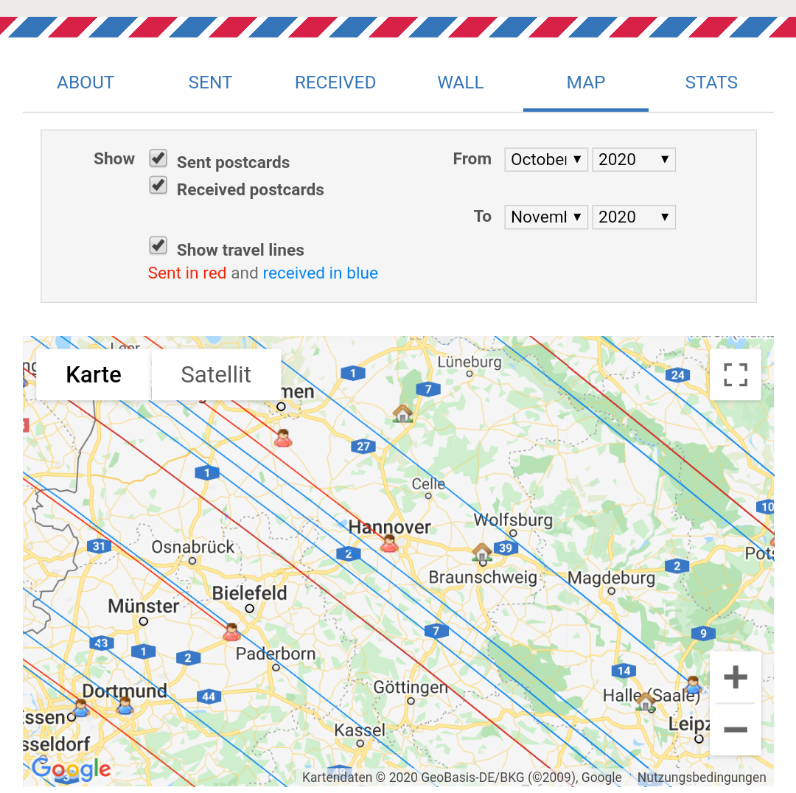The image size is (796, 793).
Task: Zoom out on the map
Action: [x=735, y=730]
